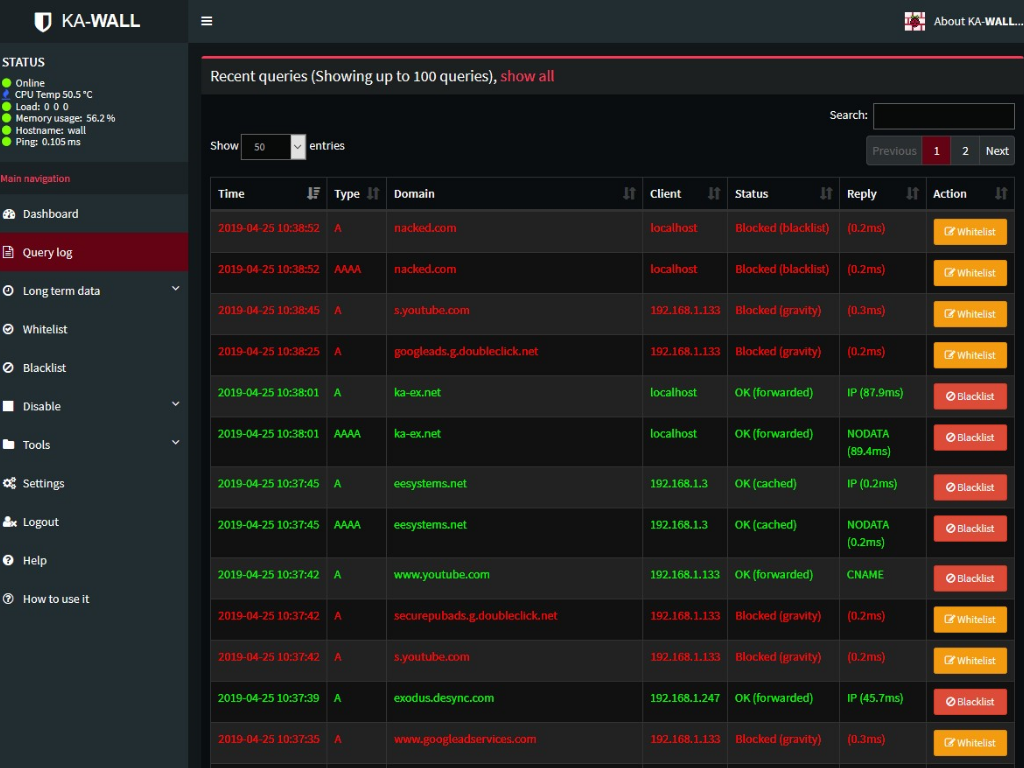Go to the Next page of results

click(997, 151)
